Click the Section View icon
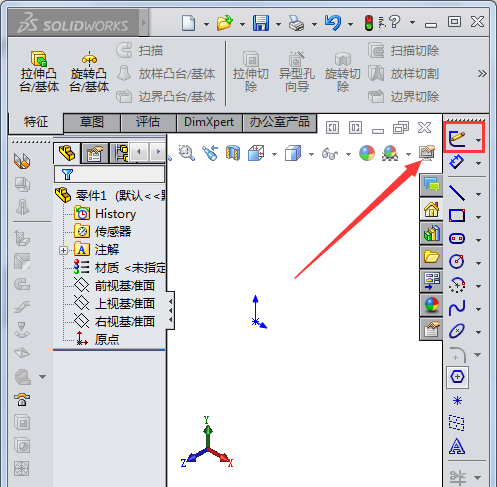497x487 pixels. coord(233,153)
